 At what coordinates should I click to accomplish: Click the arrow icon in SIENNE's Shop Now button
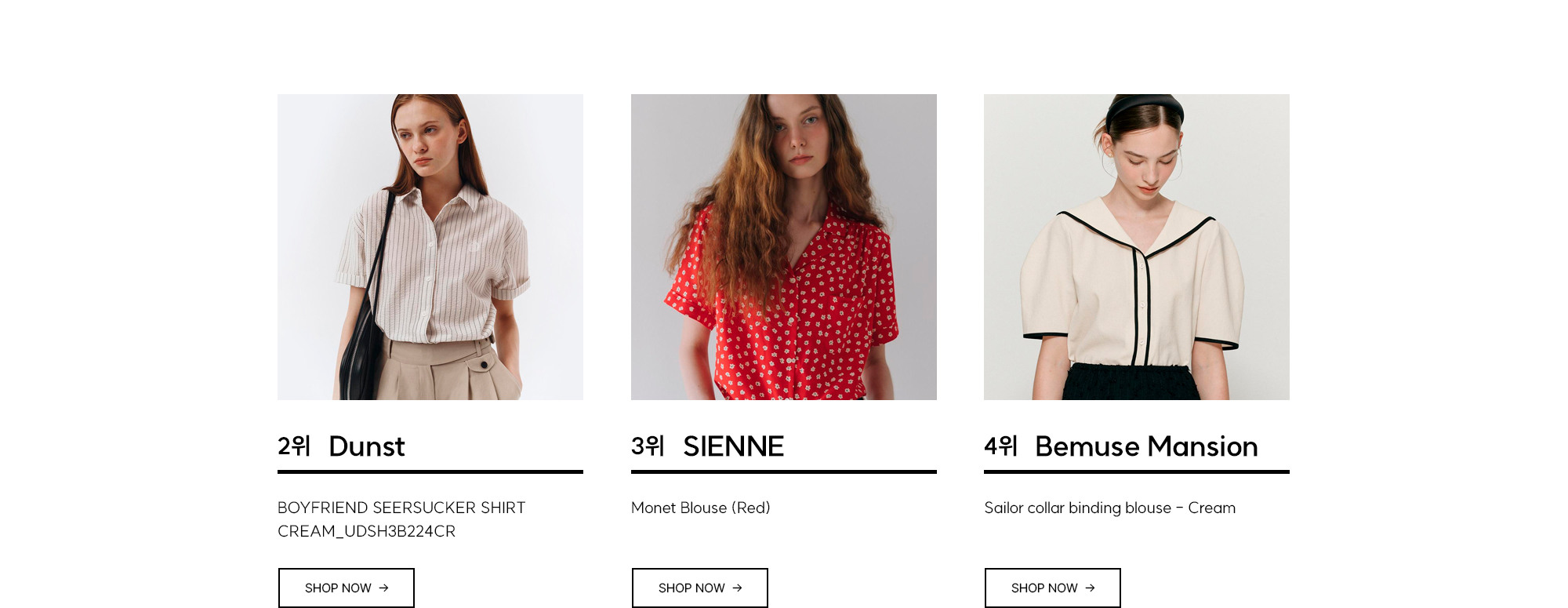point(737,588)
